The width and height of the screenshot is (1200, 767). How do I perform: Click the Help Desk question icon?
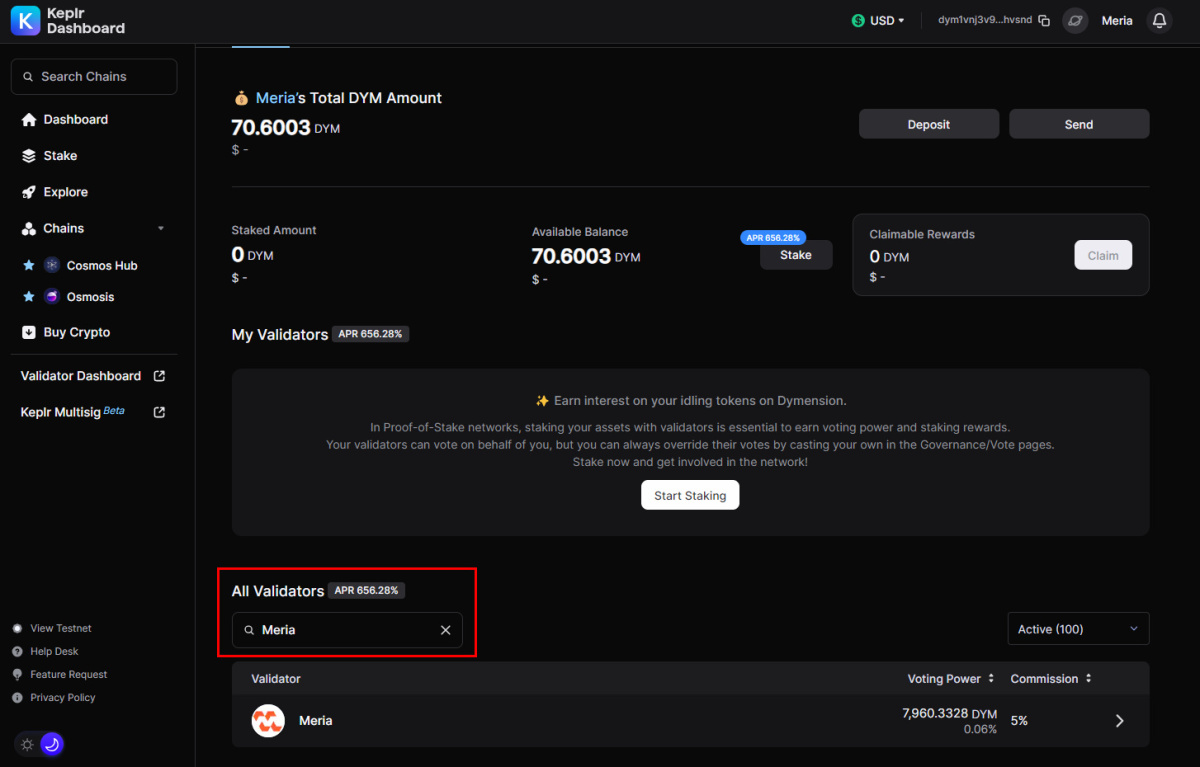click(17, 651)
